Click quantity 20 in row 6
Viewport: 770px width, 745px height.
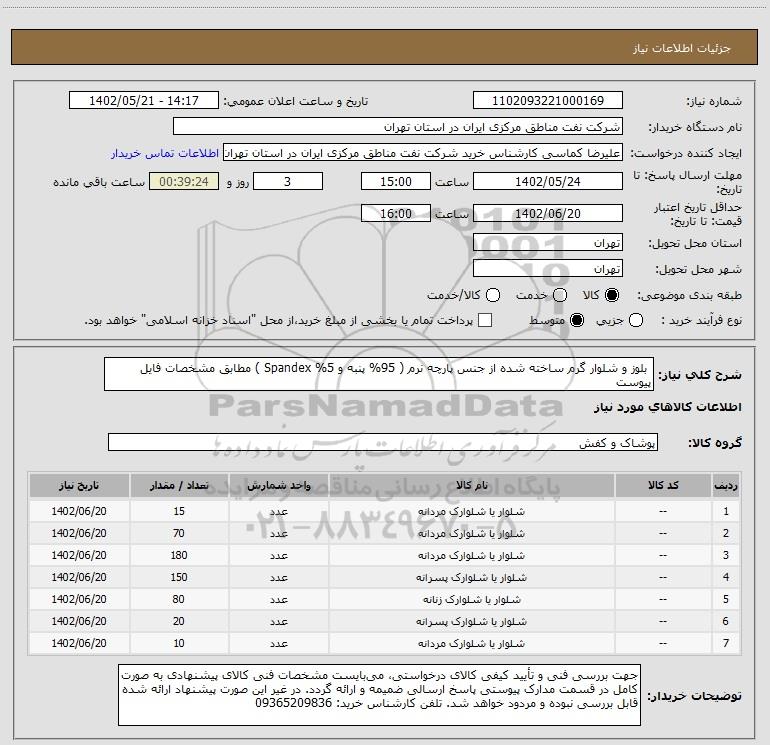click(179, 621)
